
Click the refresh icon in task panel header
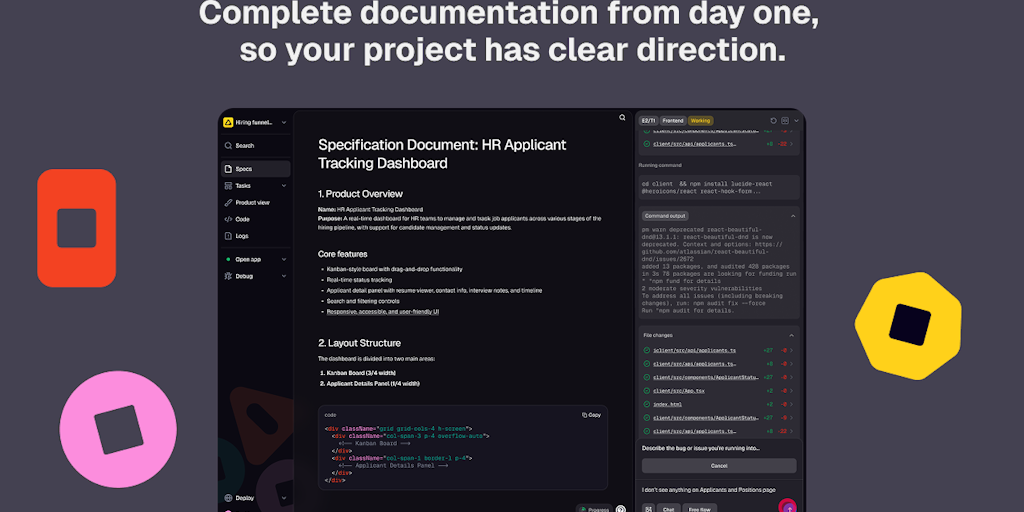pyautogui.click(x=773, y=121)
